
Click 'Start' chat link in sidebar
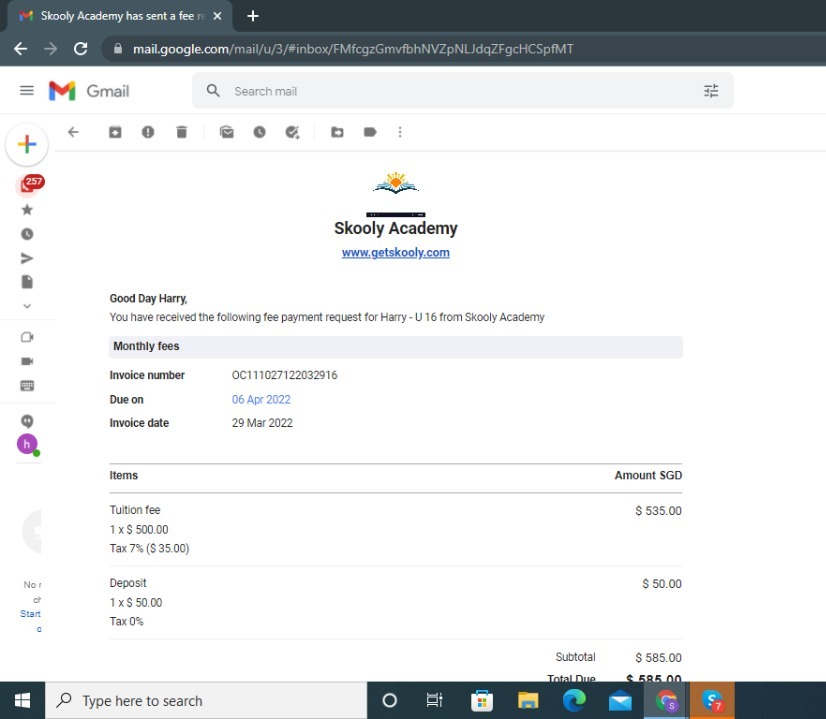pos(30,614)
